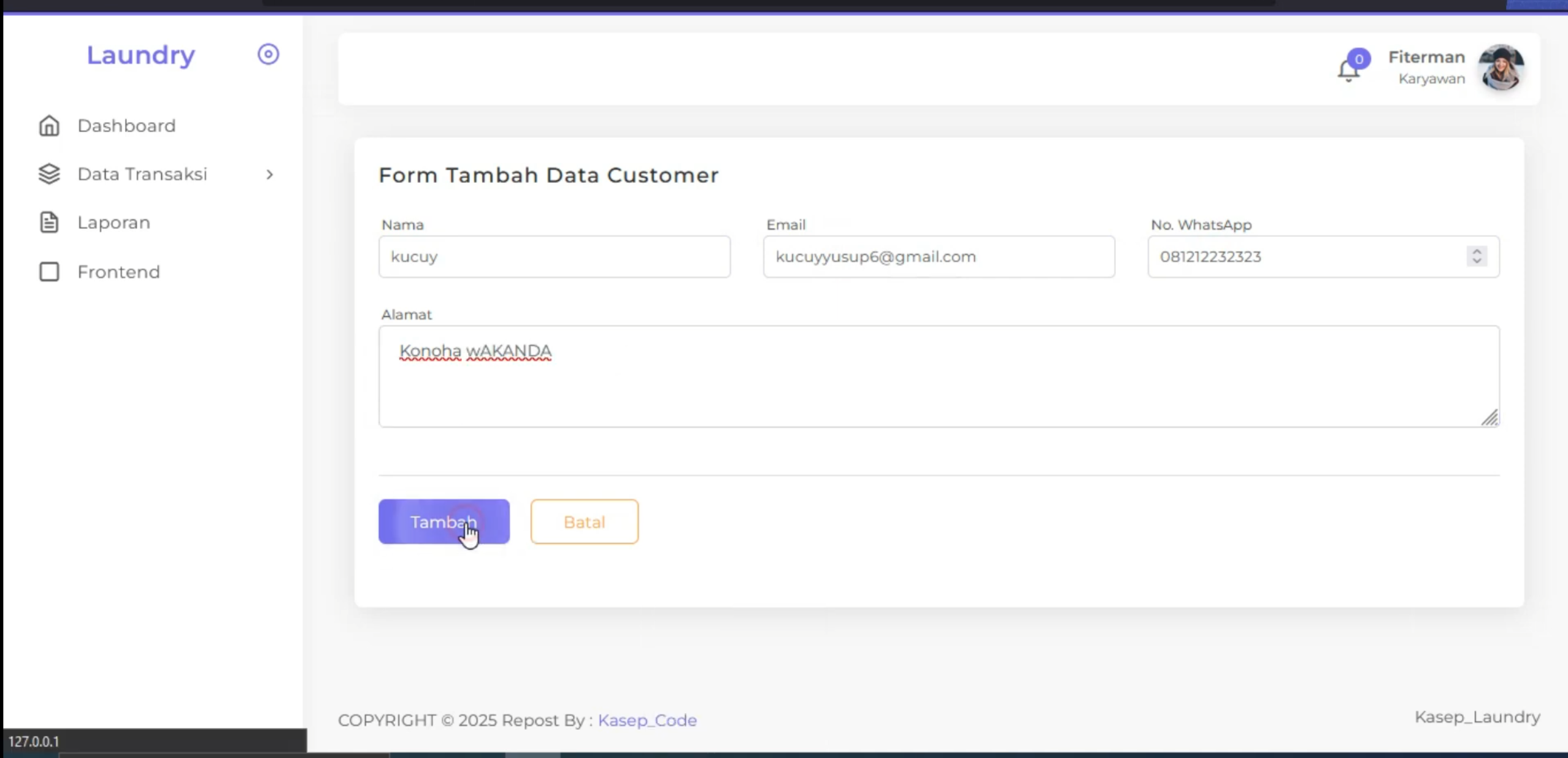Click the Fiterman username text
This screenshot has width=1568, height=758.
[1426, 57]
